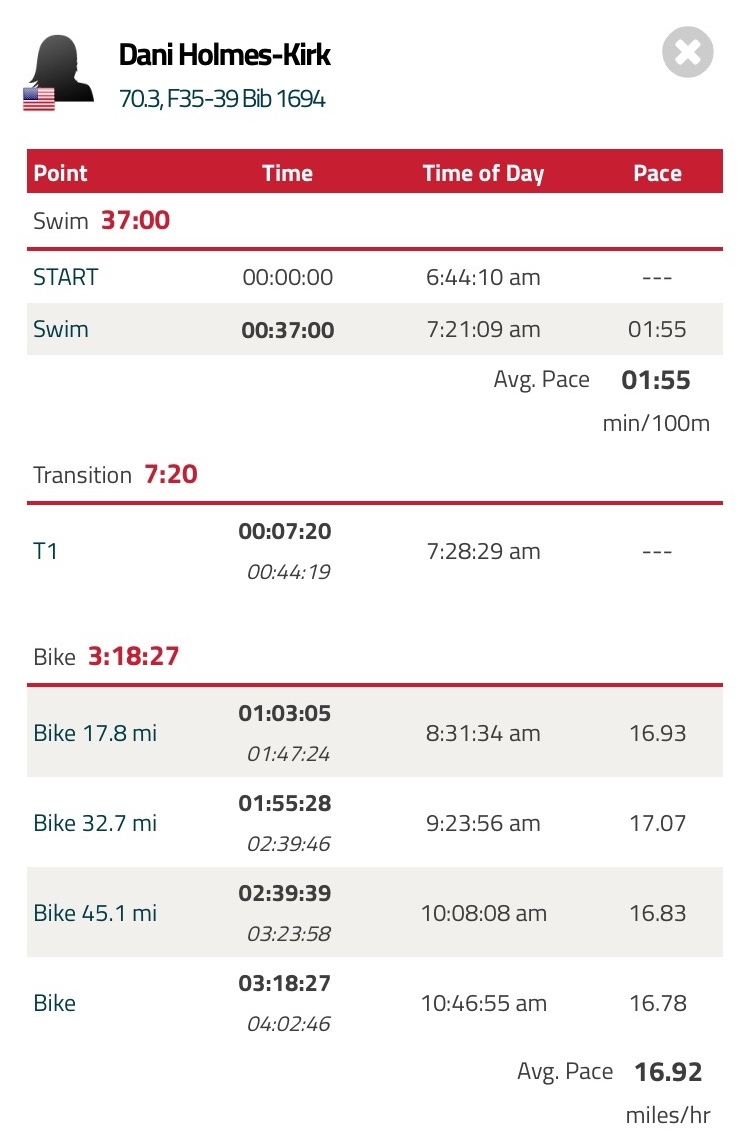The height and width of the screenshot is (1135, 750).
Task: Open the Bike 45.1 mi split
Action: pyautogui.click(x=95, y=913)
